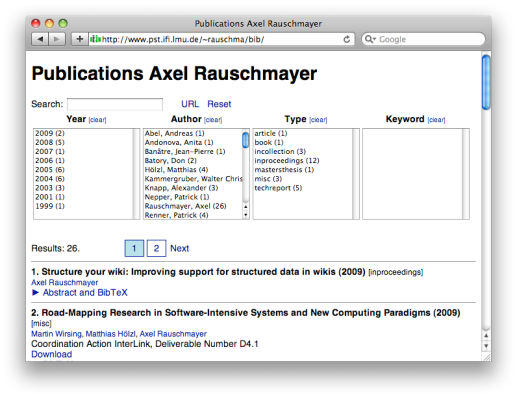Select author Batory, Don (2)

pos(171,160)
